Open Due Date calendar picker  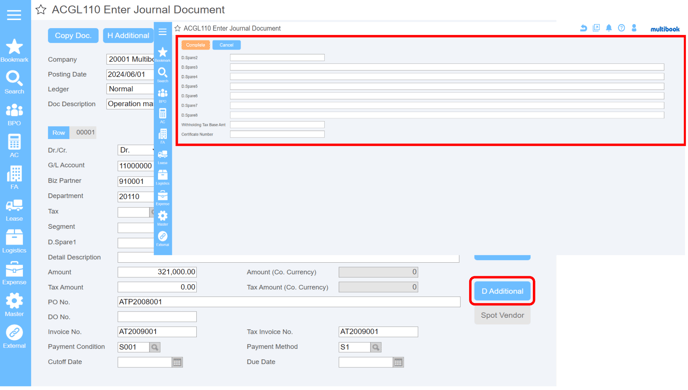pyautogui.click(x=398, y=362)
